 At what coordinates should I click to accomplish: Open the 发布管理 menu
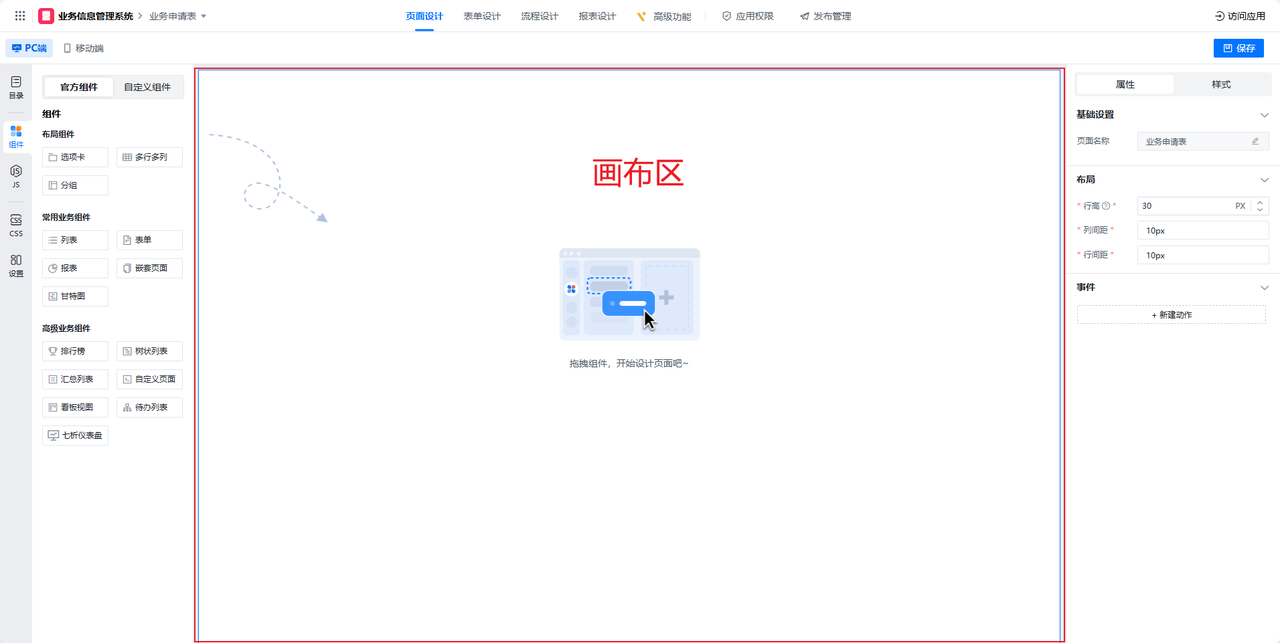825,16
